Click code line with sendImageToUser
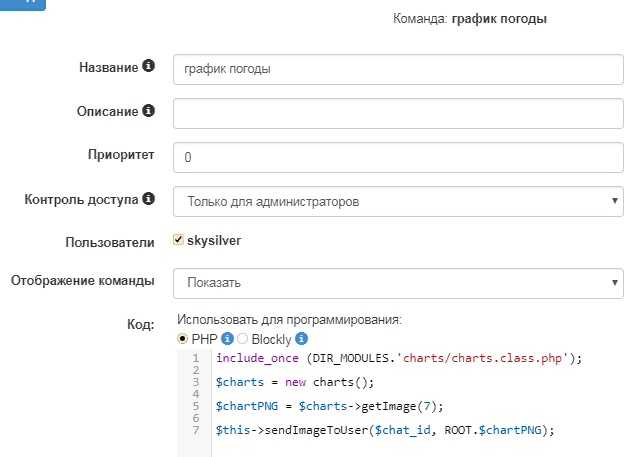635x457 pixels. 385,430
